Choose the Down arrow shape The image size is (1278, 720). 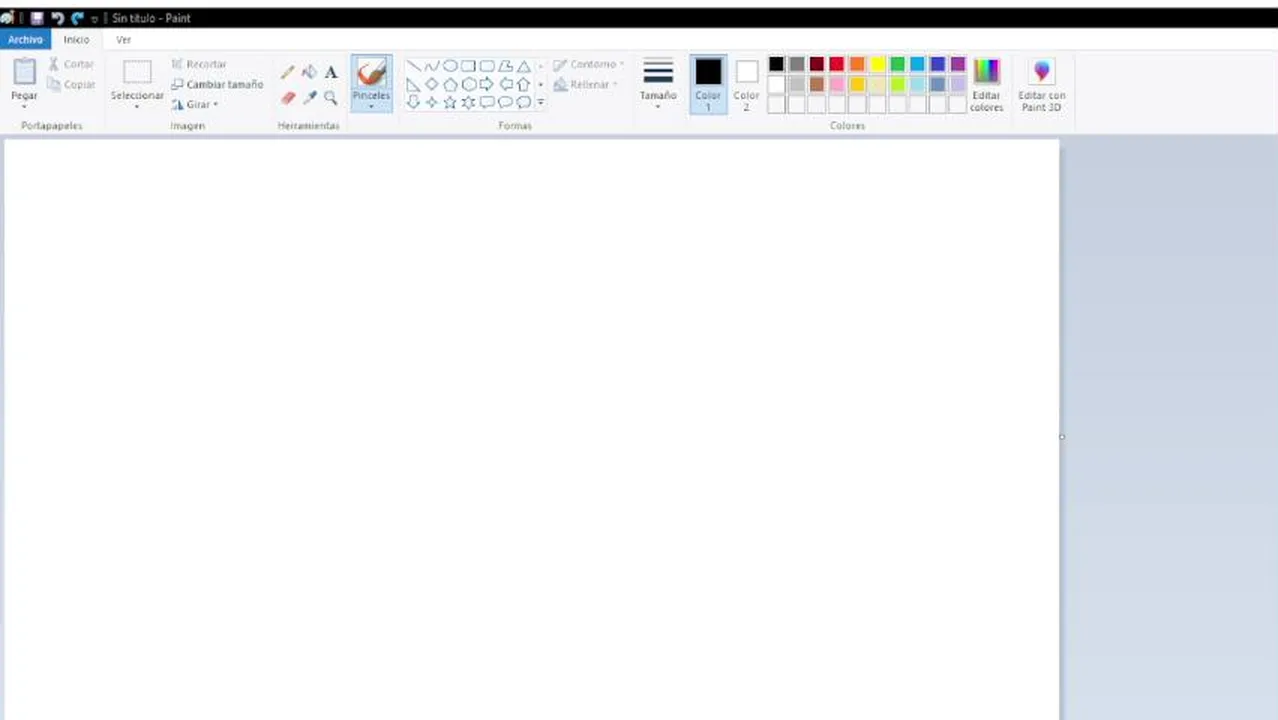tap(413, 102)
